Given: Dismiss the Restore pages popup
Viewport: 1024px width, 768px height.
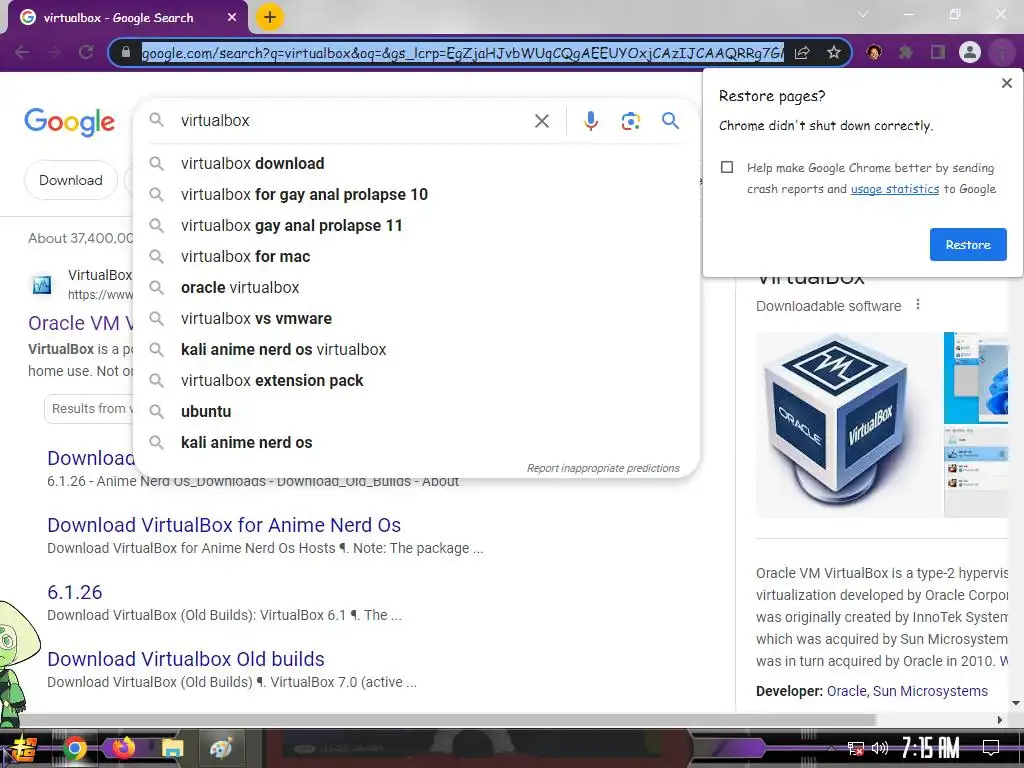Looking at the screenshot, I should pyautogui.click(x=1006, y=83).
